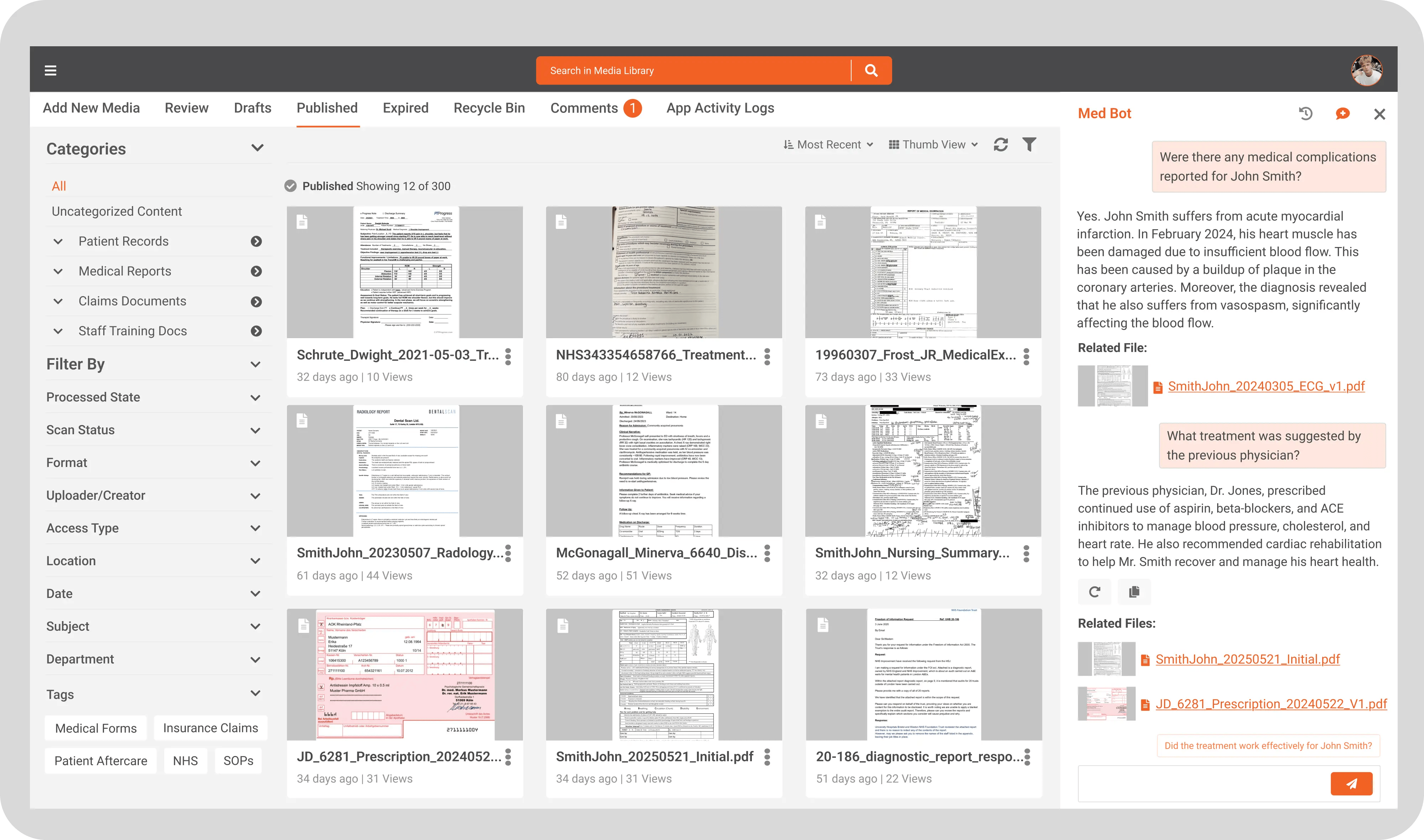This screenshot has height=840, width=1424.
Task: Open the Thumb View dropdown
Action: [x=934, y=145]
